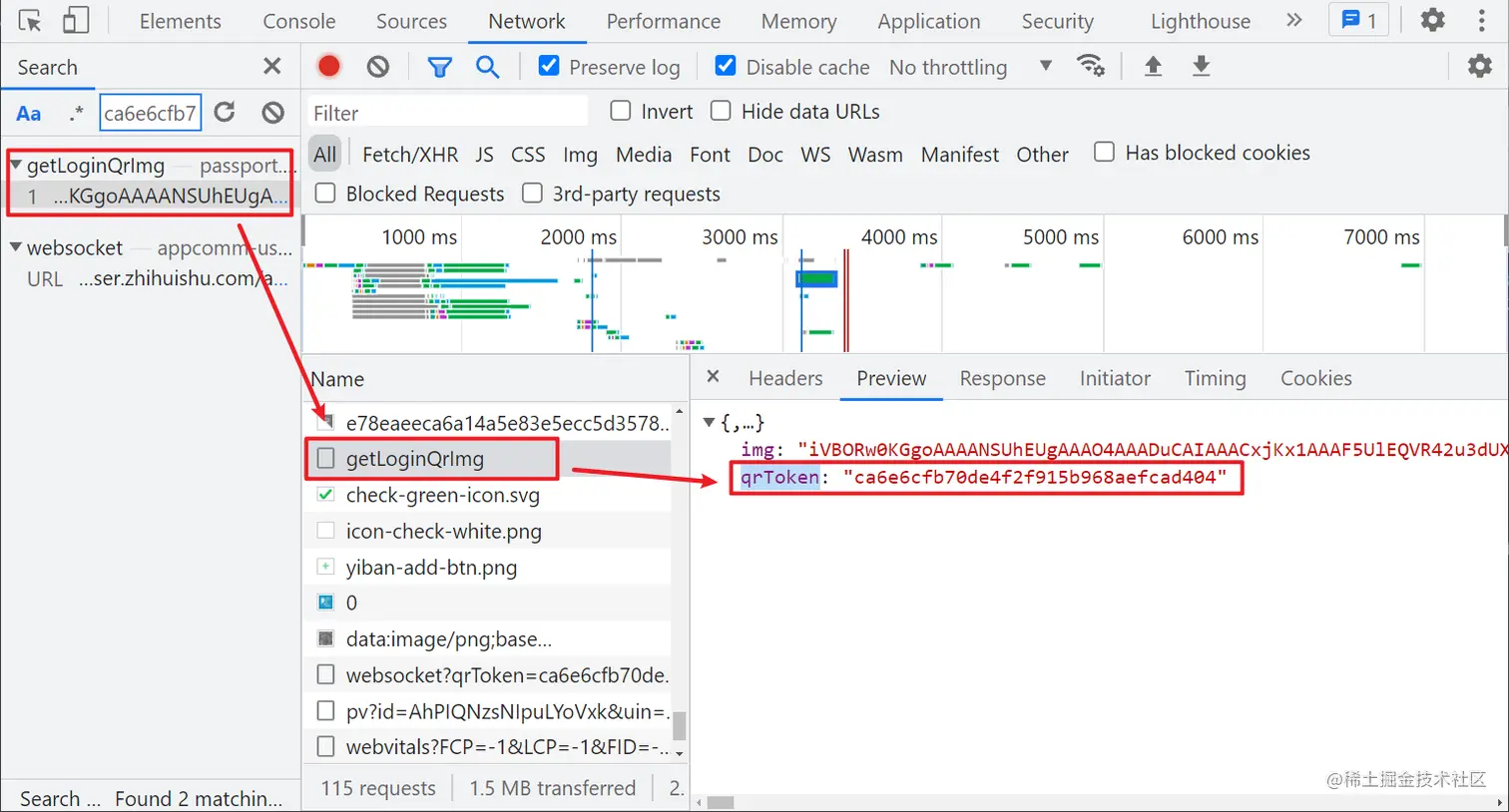Open the No throttling dropdown
This screenshot has width=1509, height=812.
tap(970, 67)
